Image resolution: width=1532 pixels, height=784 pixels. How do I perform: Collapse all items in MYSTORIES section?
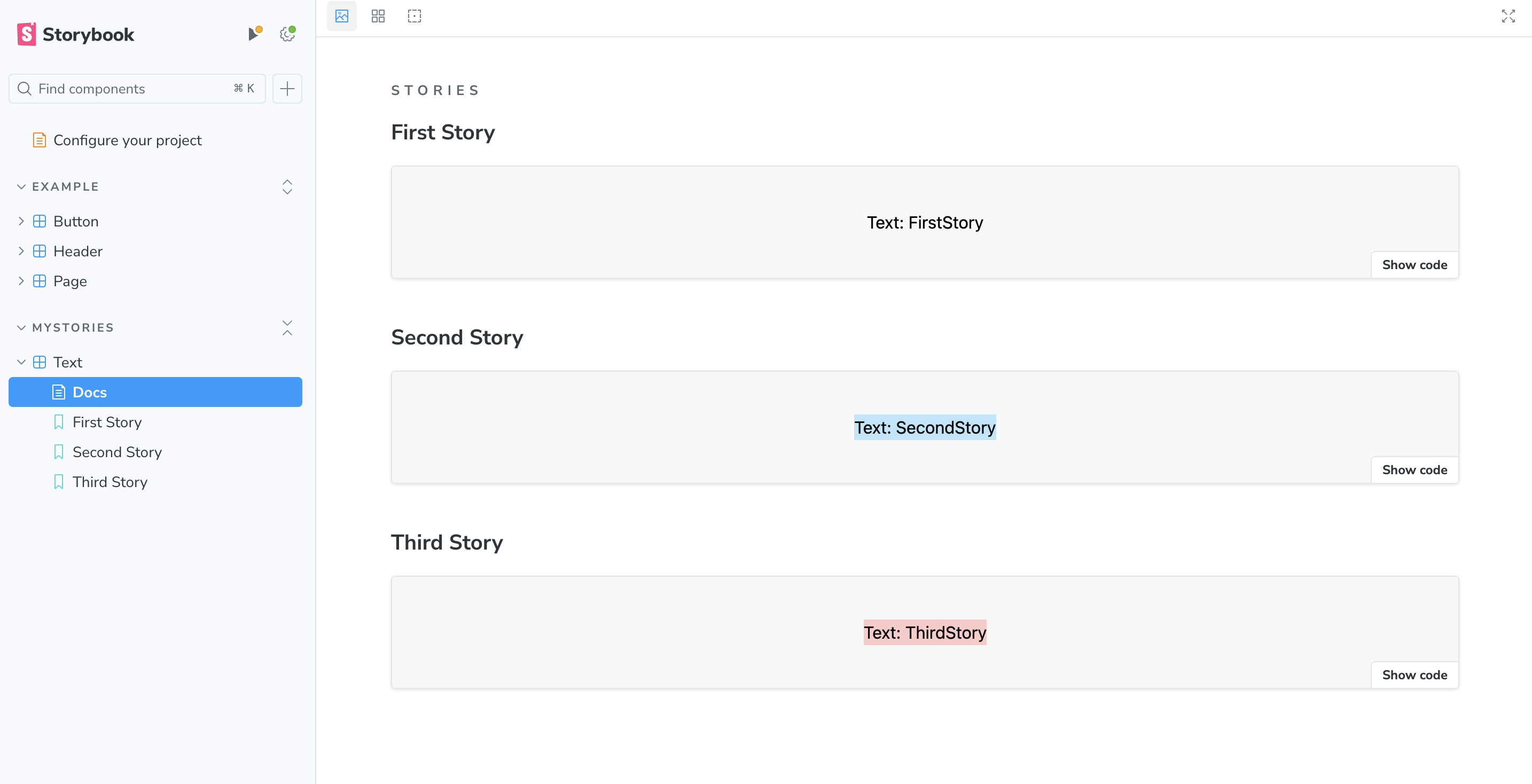pos(287,327)
